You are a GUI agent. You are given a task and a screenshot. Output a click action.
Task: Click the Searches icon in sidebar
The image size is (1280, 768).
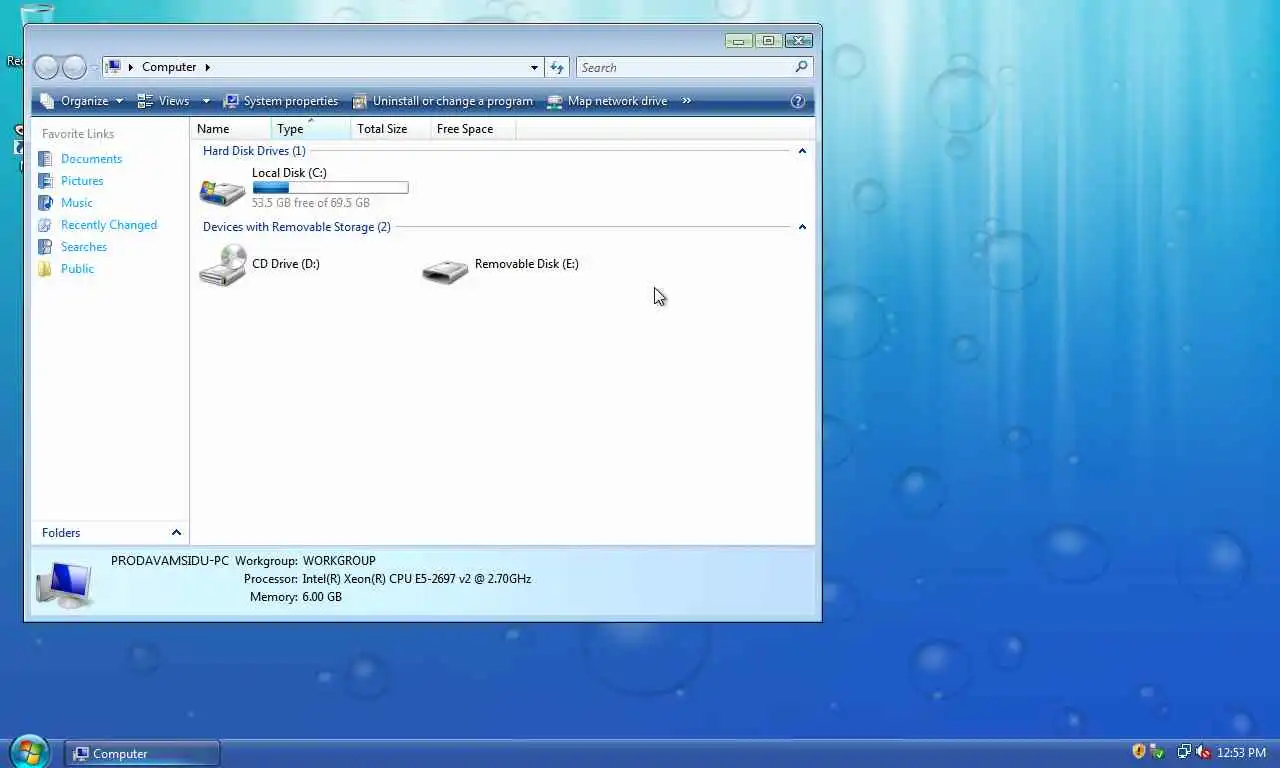point(45,247)
